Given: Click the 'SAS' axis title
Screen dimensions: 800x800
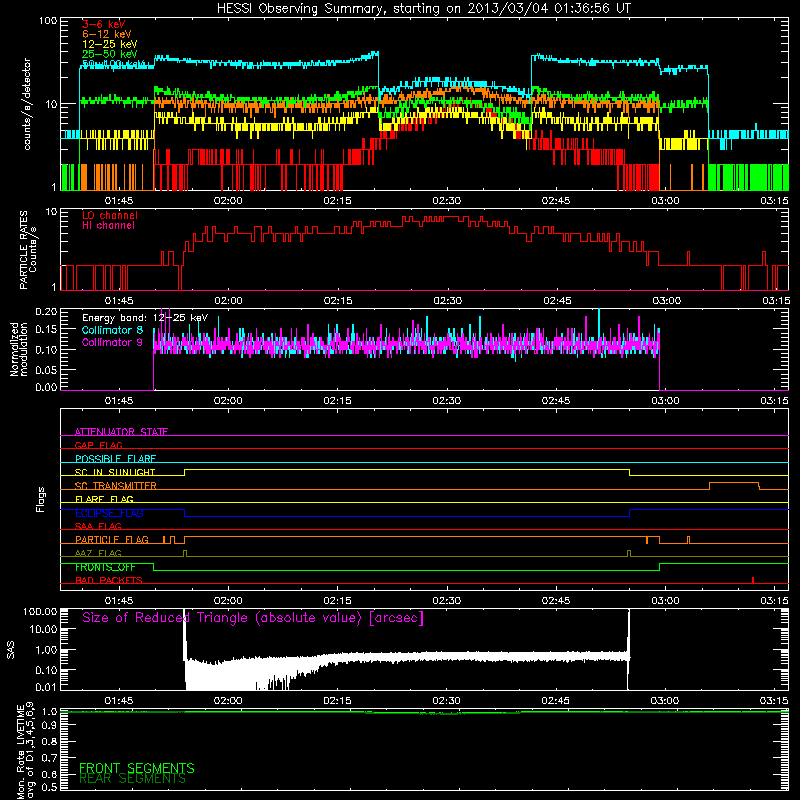Looking at the screenshot, I should (11, 649).
